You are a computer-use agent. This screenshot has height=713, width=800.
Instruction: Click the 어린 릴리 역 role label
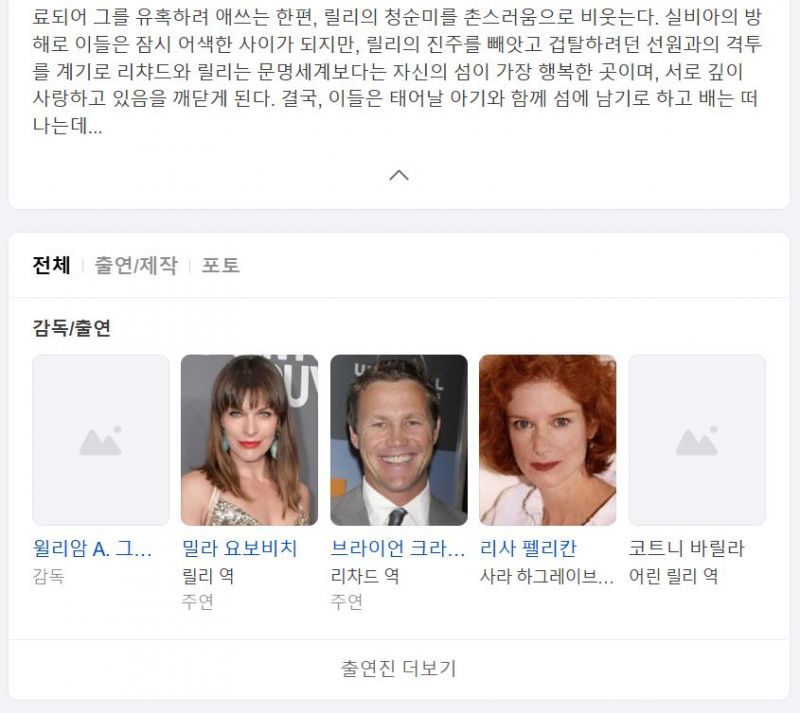click(x=673, y=576)
